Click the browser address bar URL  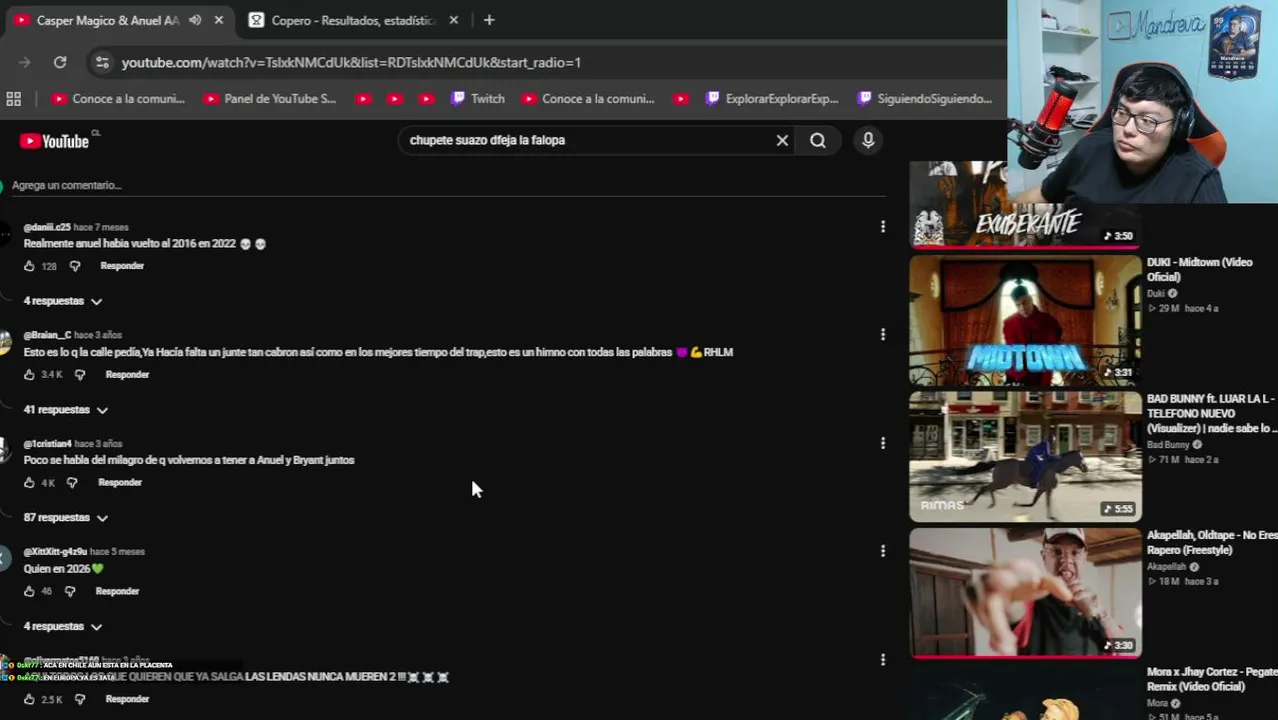click(351, 62)
